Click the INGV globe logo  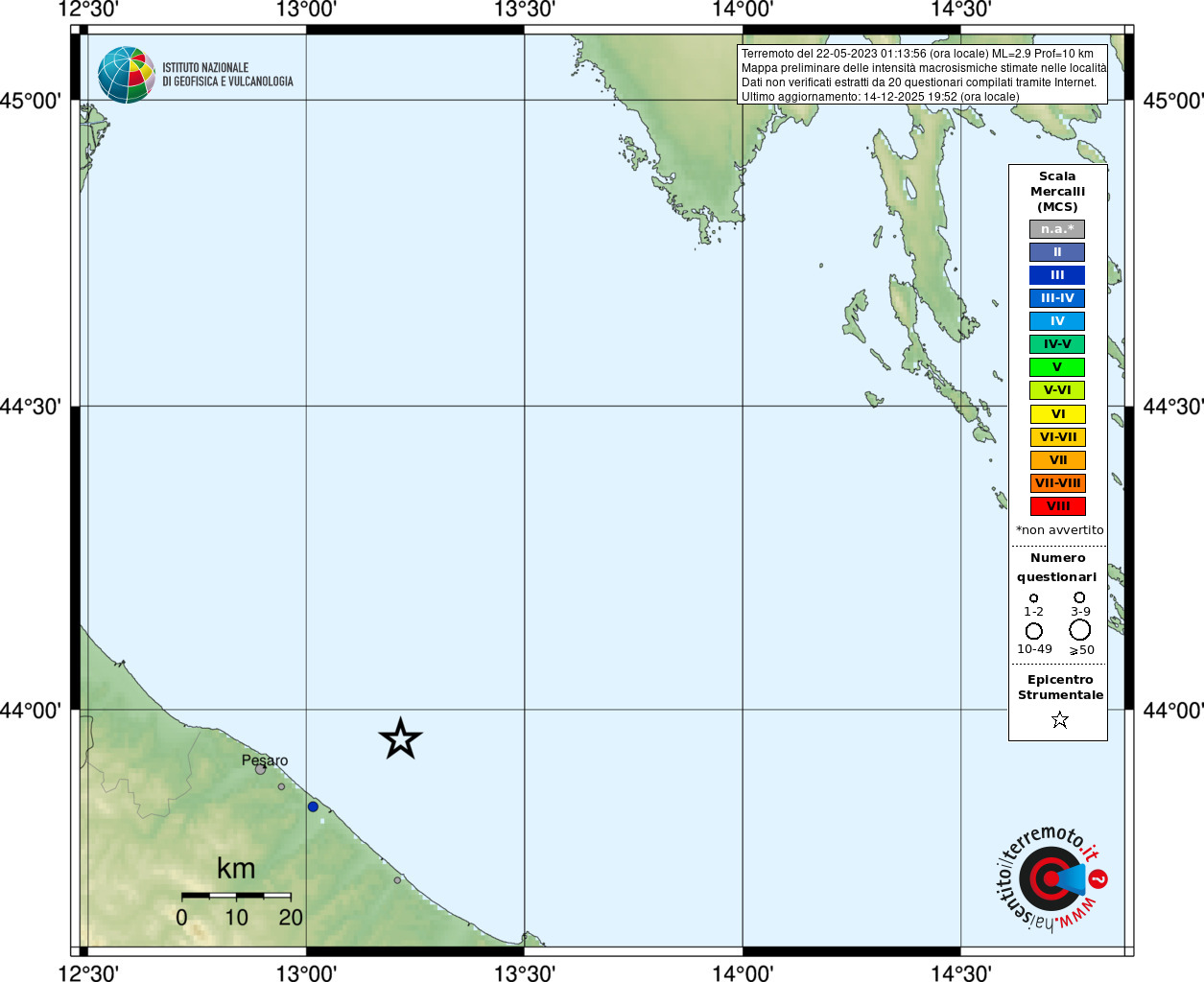pyautogui.click(x=126, y=75)
